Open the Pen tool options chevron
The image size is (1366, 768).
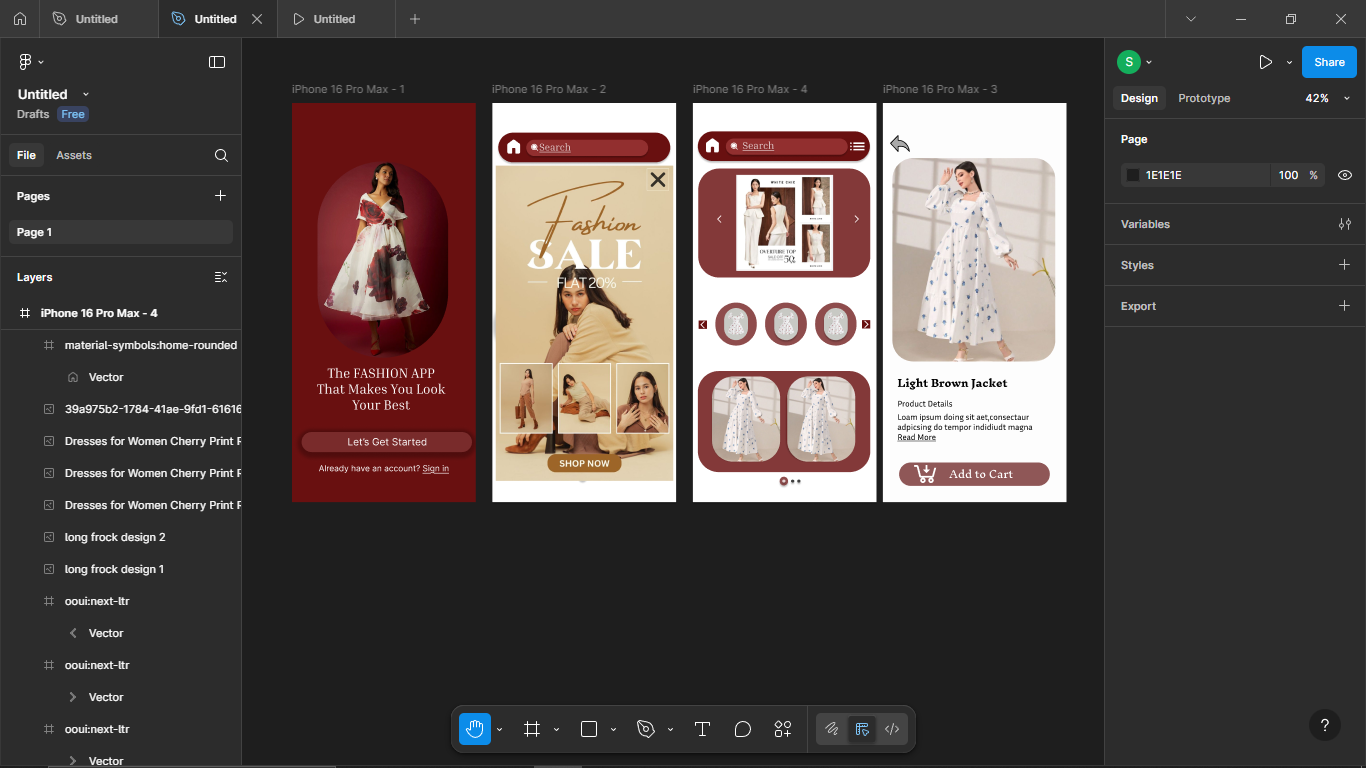click(x=670, y=730)
